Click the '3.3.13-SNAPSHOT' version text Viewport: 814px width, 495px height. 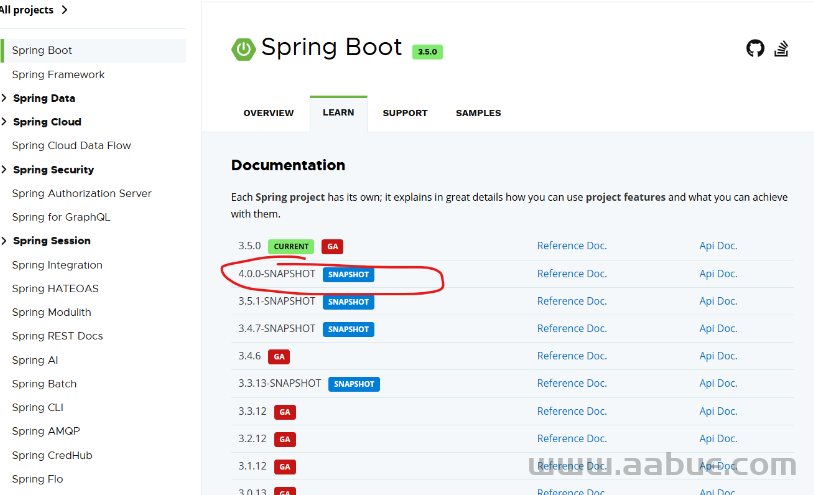point(280,383)
